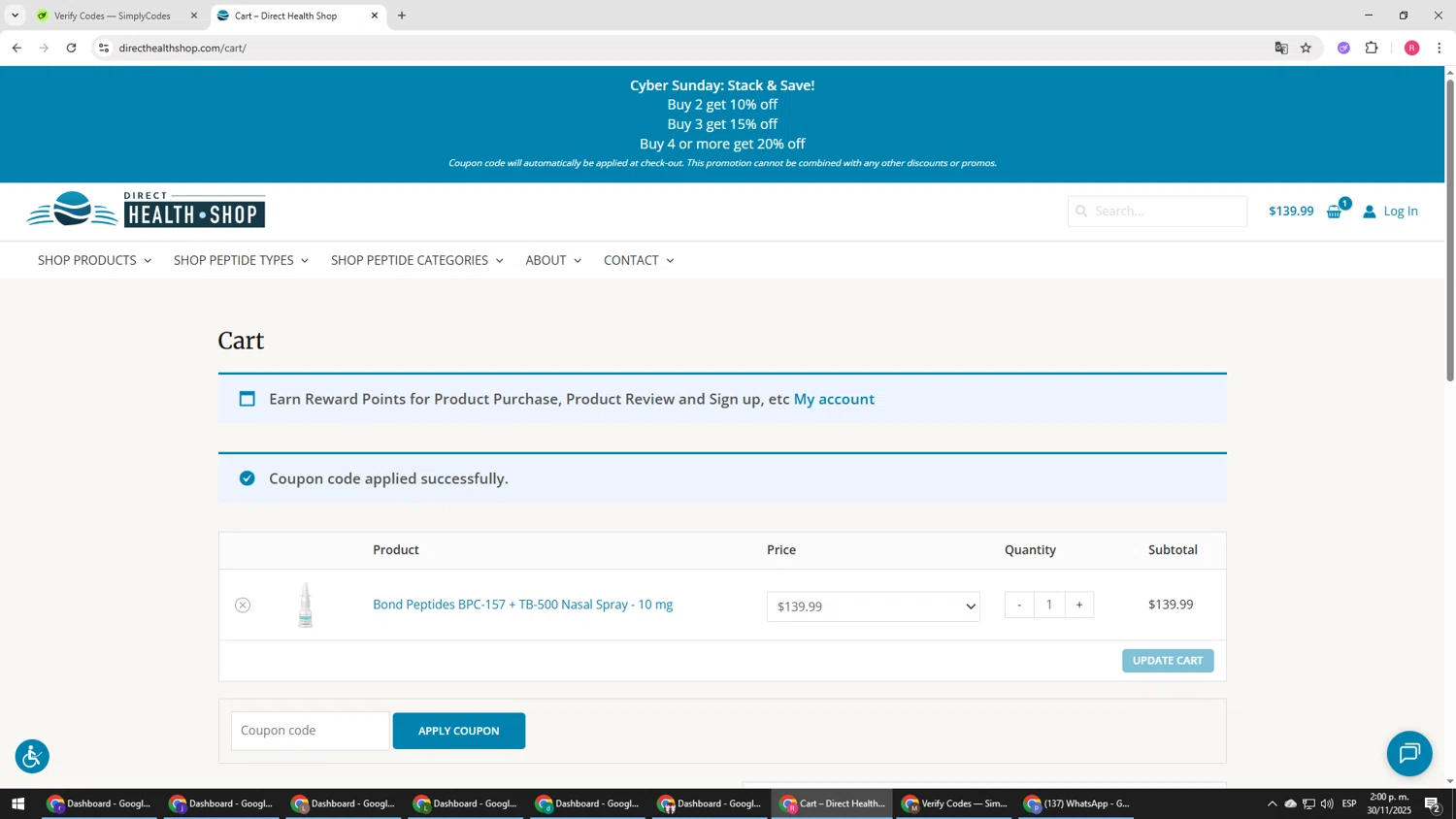Go back to previous page
This screenshot has width=1456, height=819.
[17, 48]
